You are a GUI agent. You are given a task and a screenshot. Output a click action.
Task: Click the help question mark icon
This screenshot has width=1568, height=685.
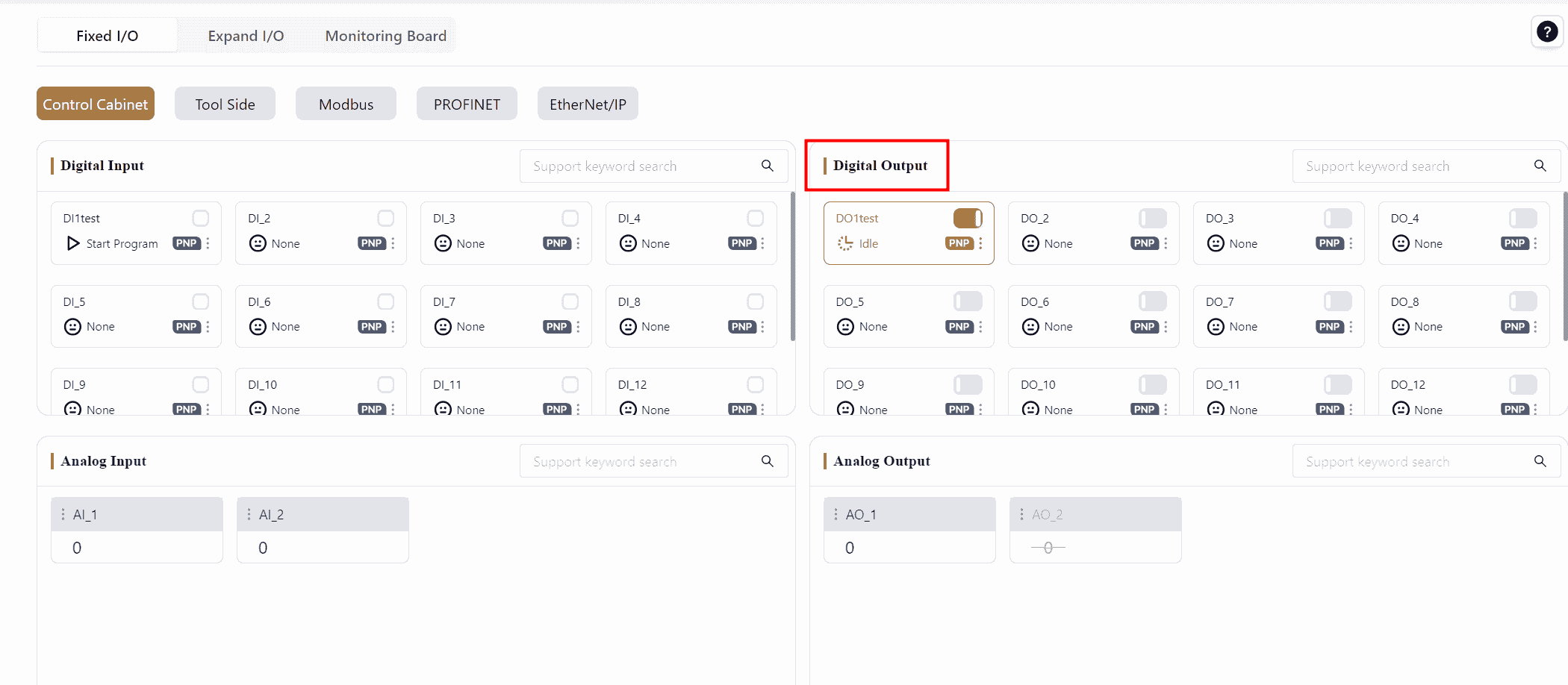pos(1546,32)
